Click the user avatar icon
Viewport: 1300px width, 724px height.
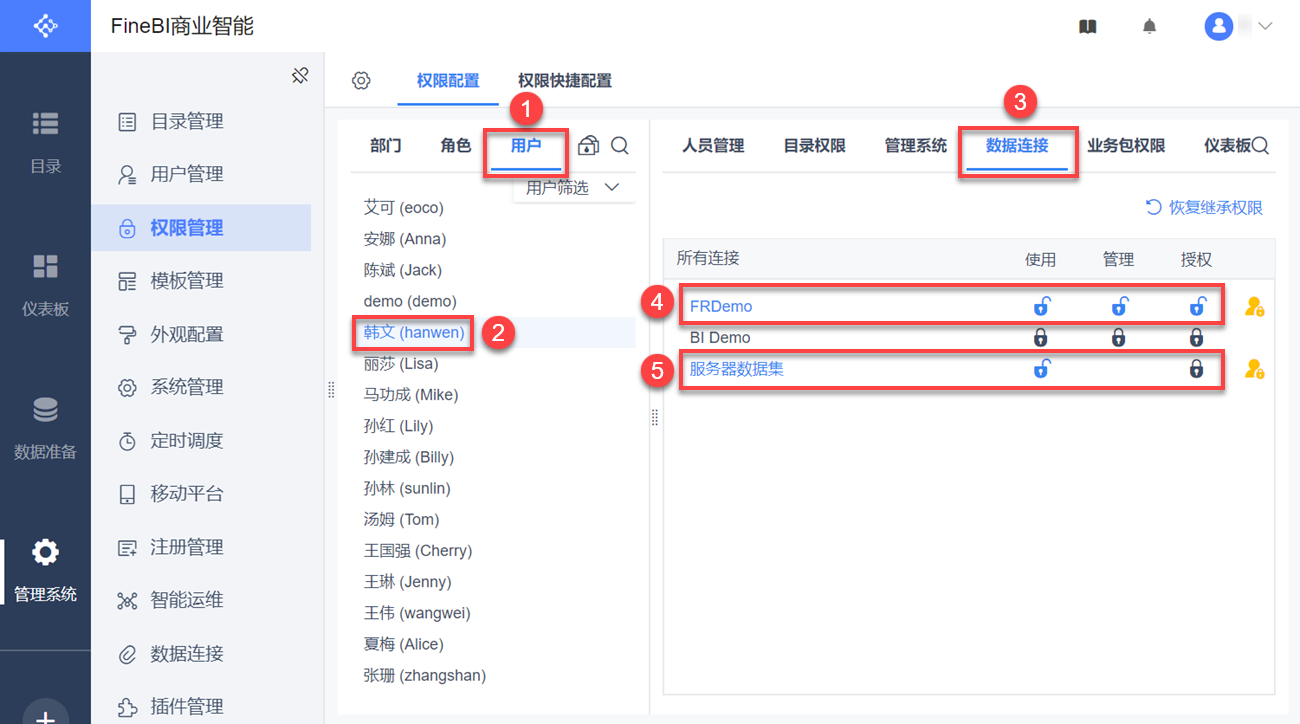tap(1218, 27)
